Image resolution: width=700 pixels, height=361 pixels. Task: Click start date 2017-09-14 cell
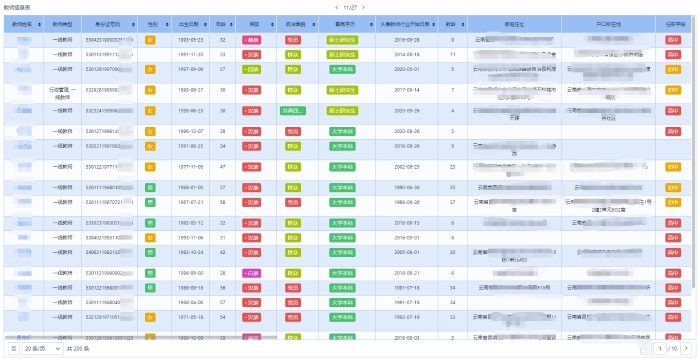407,90
